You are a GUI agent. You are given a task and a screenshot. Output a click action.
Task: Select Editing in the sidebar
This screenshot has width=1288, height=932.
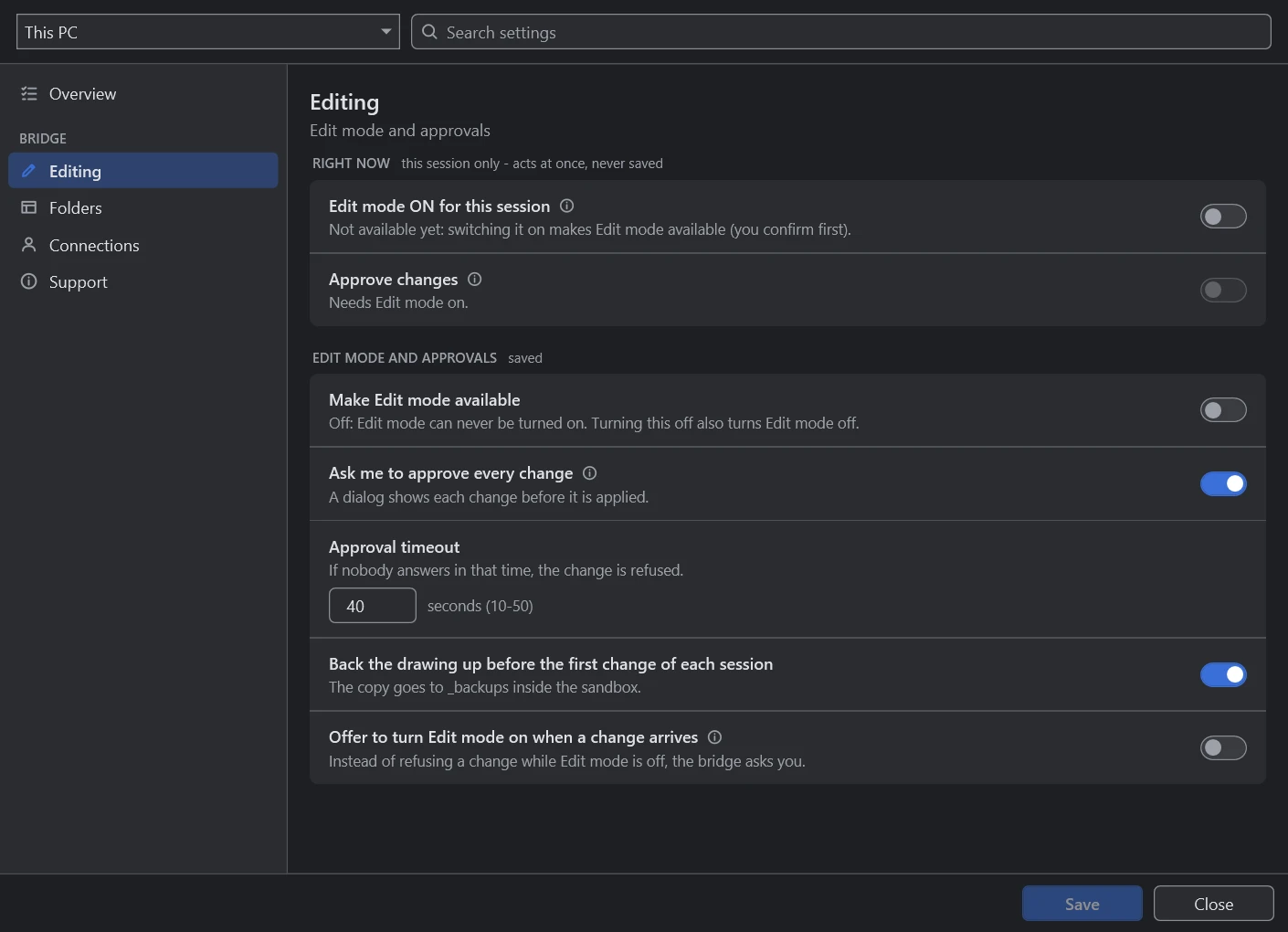click(x=143, y=171)
